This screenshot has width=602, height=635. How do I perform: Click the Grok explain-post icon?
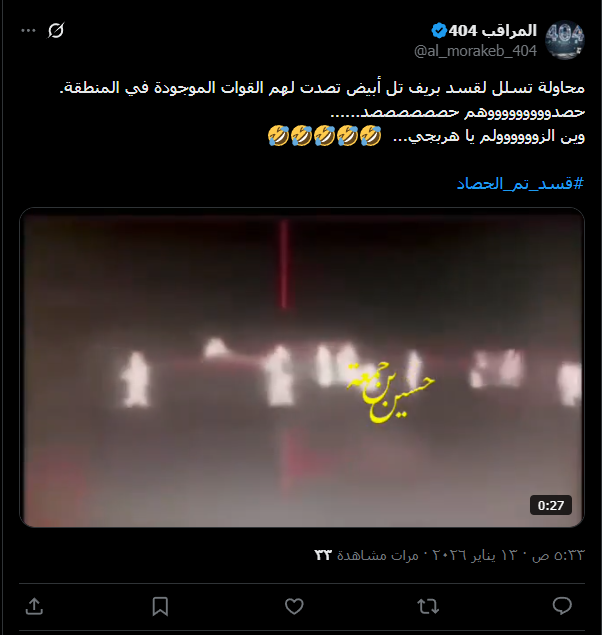tap(56, 30)
